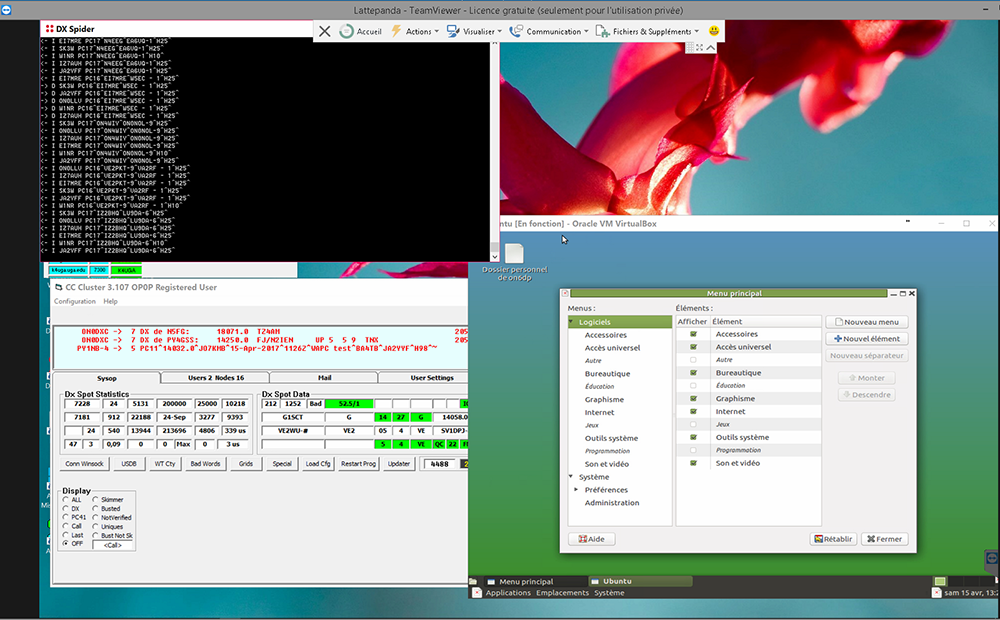Click the DX Spider window icon
The width and height of the screenshot is (1000, 620).
[x=49, y=29]
